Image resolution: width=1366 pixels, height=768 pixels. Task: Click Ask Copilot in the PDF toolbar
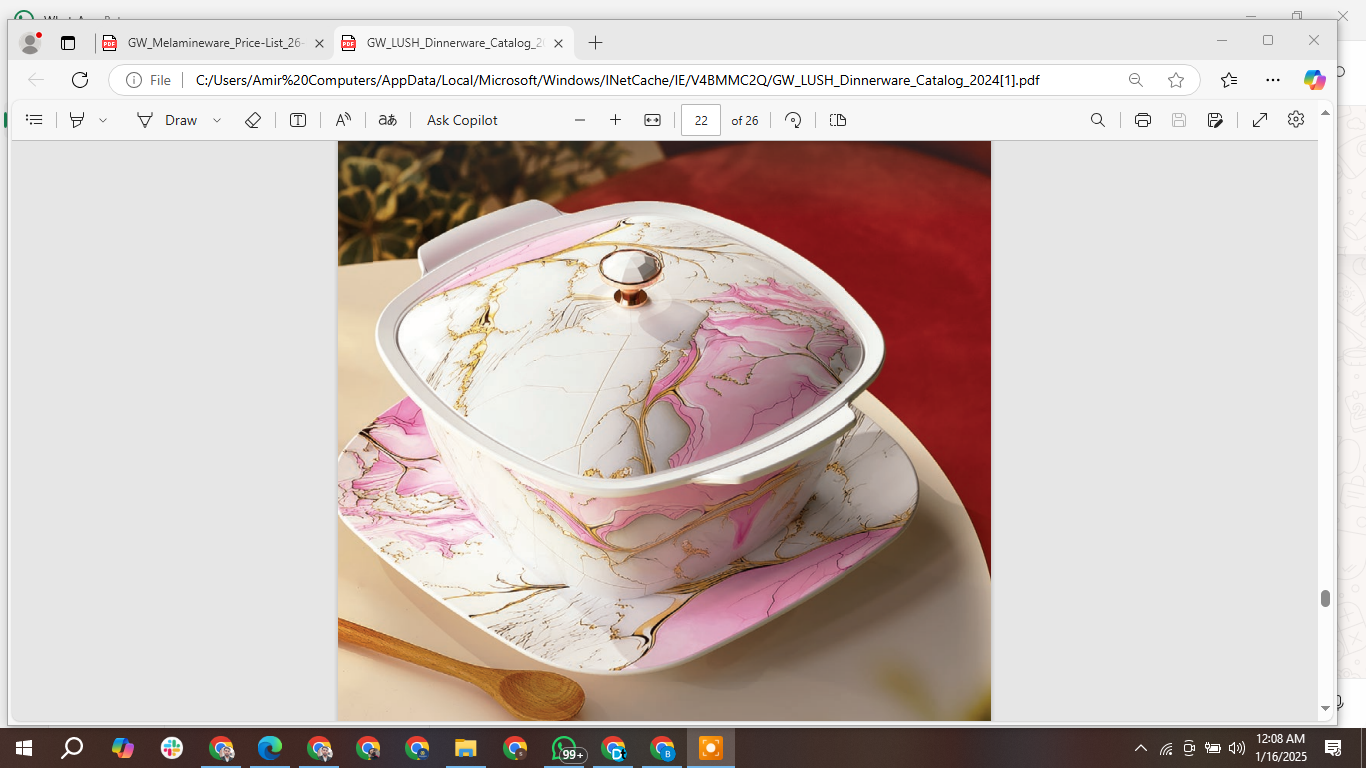[462, 120]
